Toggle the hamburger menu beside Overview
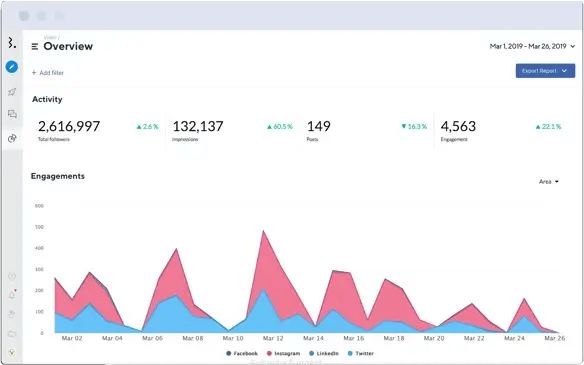Screen dimensions: 584x365 click(x=35, y=47)
